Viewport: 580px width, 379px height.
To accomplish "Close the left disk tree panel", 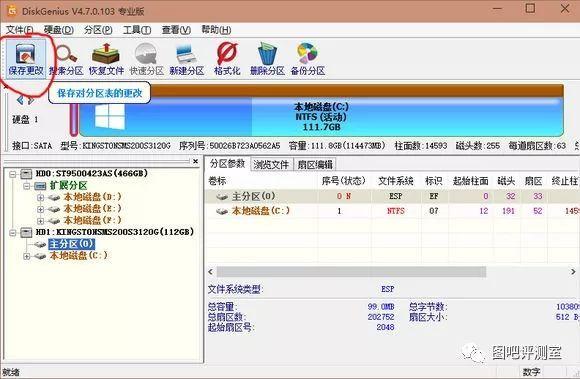I will pos(196,162).
